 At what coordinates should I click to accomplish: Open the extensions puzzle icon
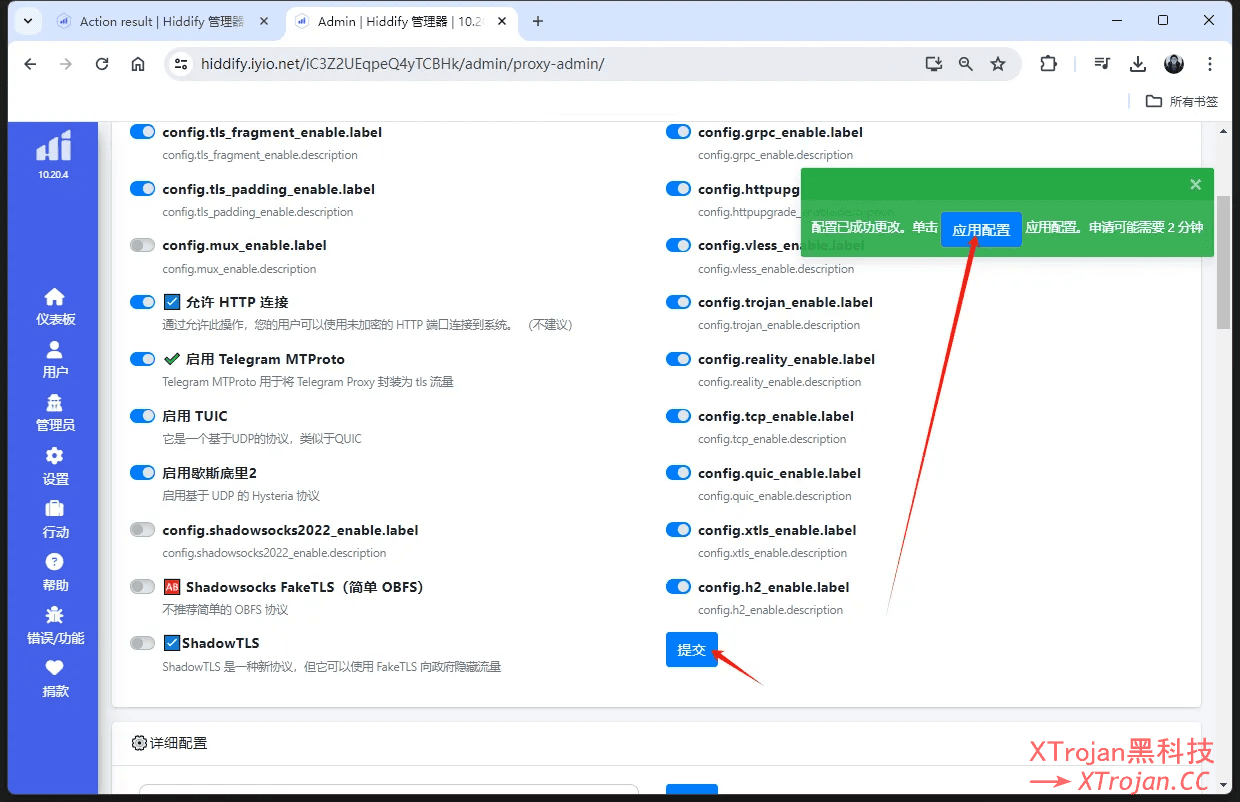pyautogui.click(x=1048, y=64)
